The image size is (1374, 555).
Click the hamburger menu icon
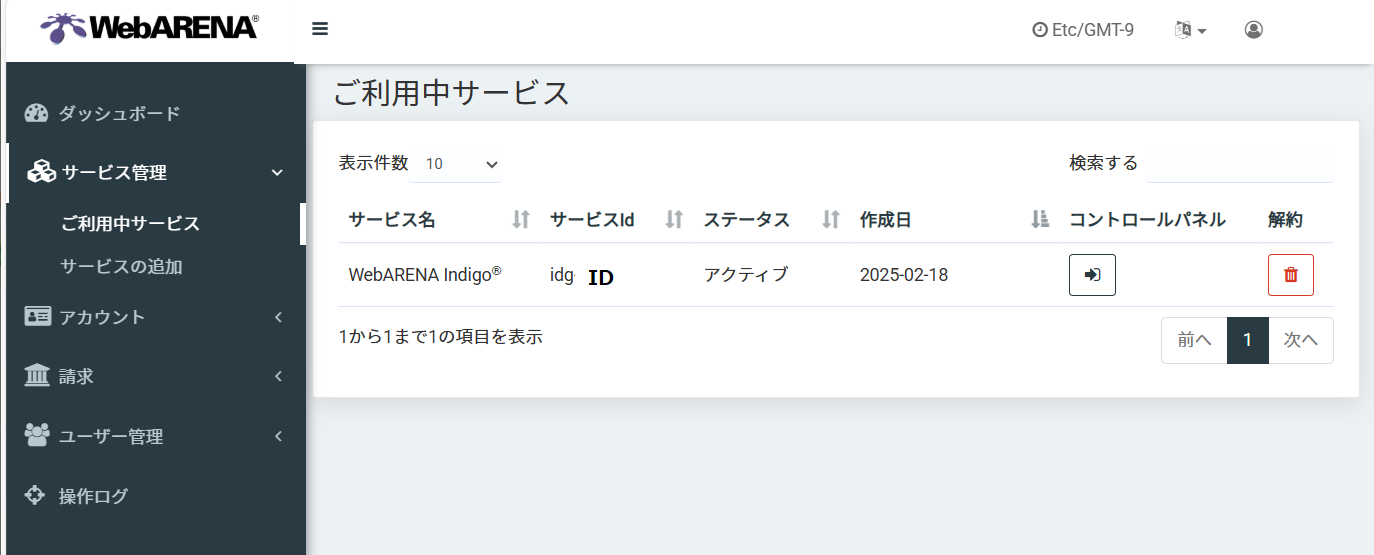[320, 29]
